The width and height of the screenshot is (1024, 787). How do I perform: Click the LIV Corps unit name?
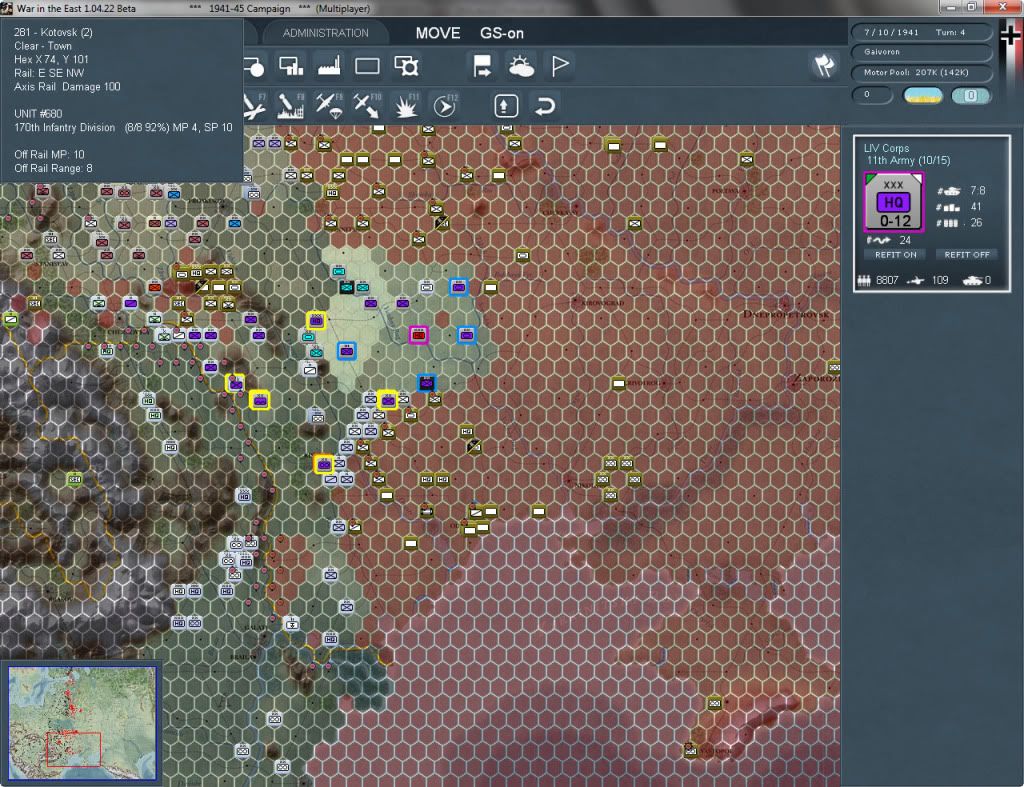tap(886, 148)
